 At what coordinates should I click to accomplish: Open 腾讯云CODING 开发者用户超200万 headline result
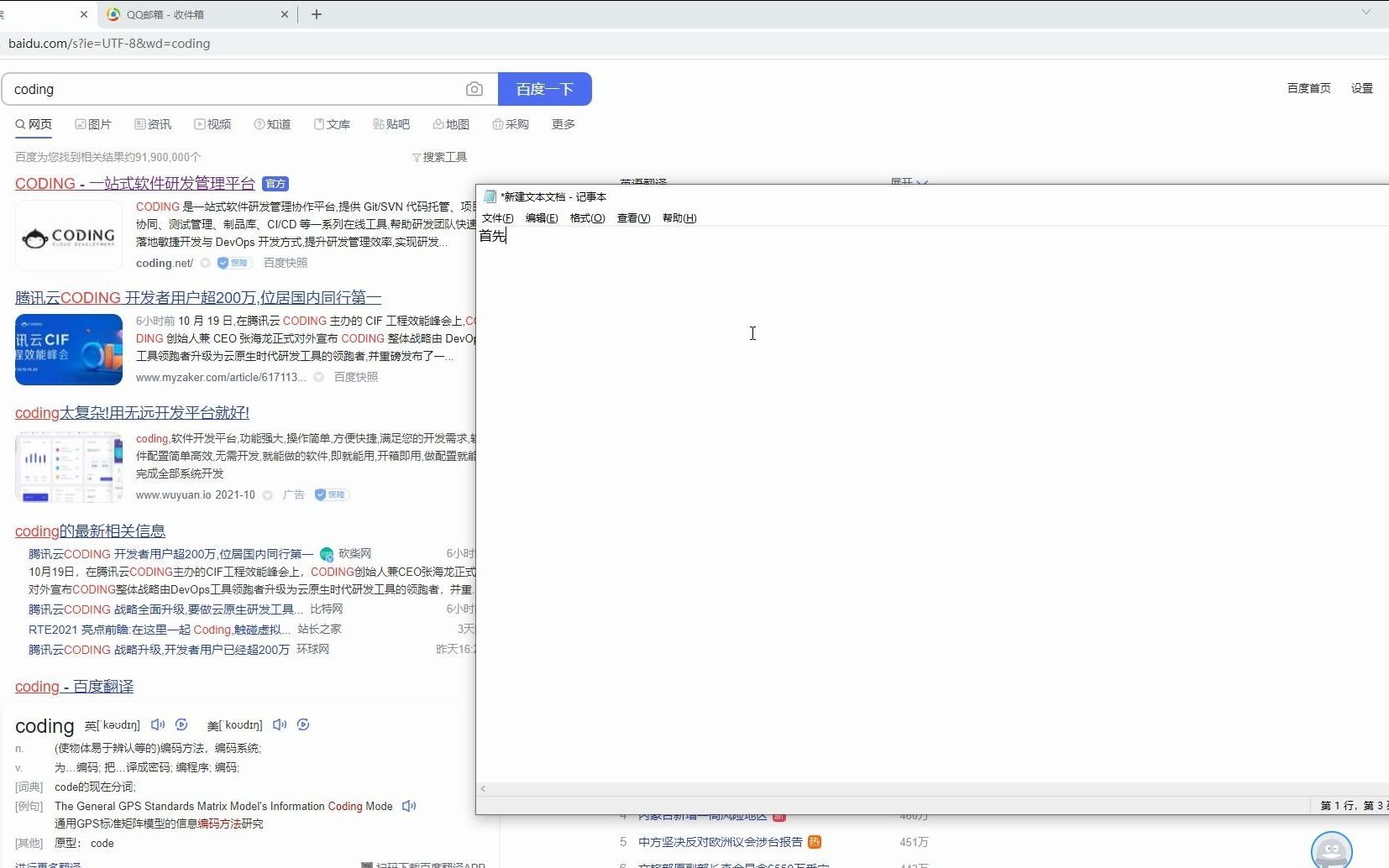pyautogui.click(x=198, y=298)
